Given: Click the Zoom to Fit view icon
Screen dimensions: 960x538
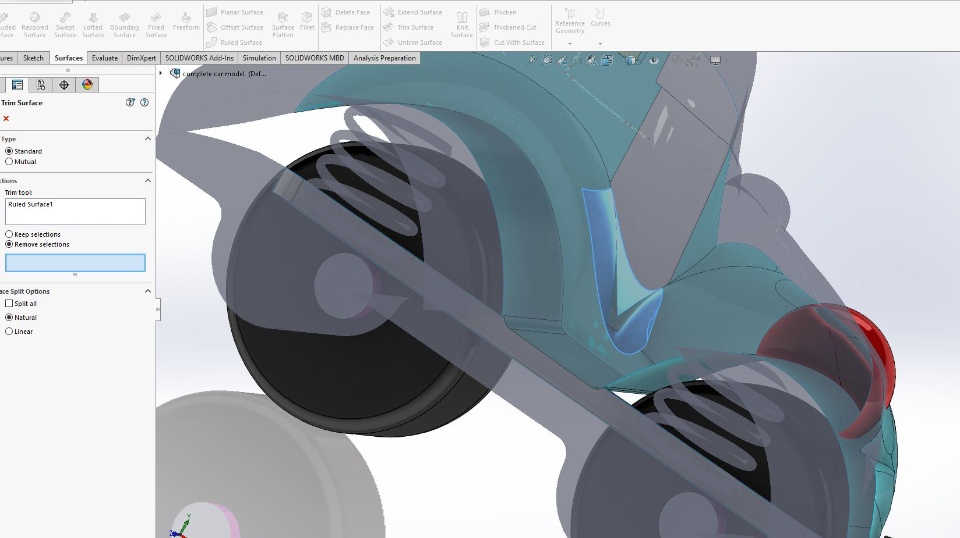Looking at the screenshot, I should pyautogui.click(x=531, y=60).
